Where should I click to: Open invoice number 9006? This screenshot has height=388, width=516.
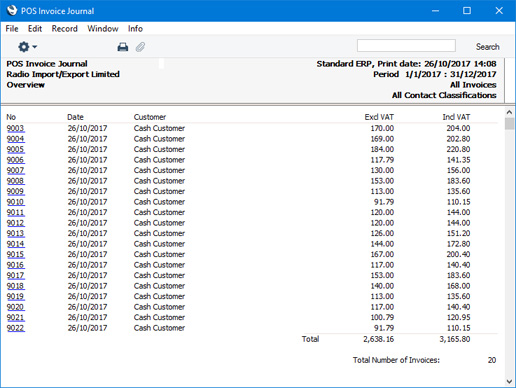click(16, 160)
